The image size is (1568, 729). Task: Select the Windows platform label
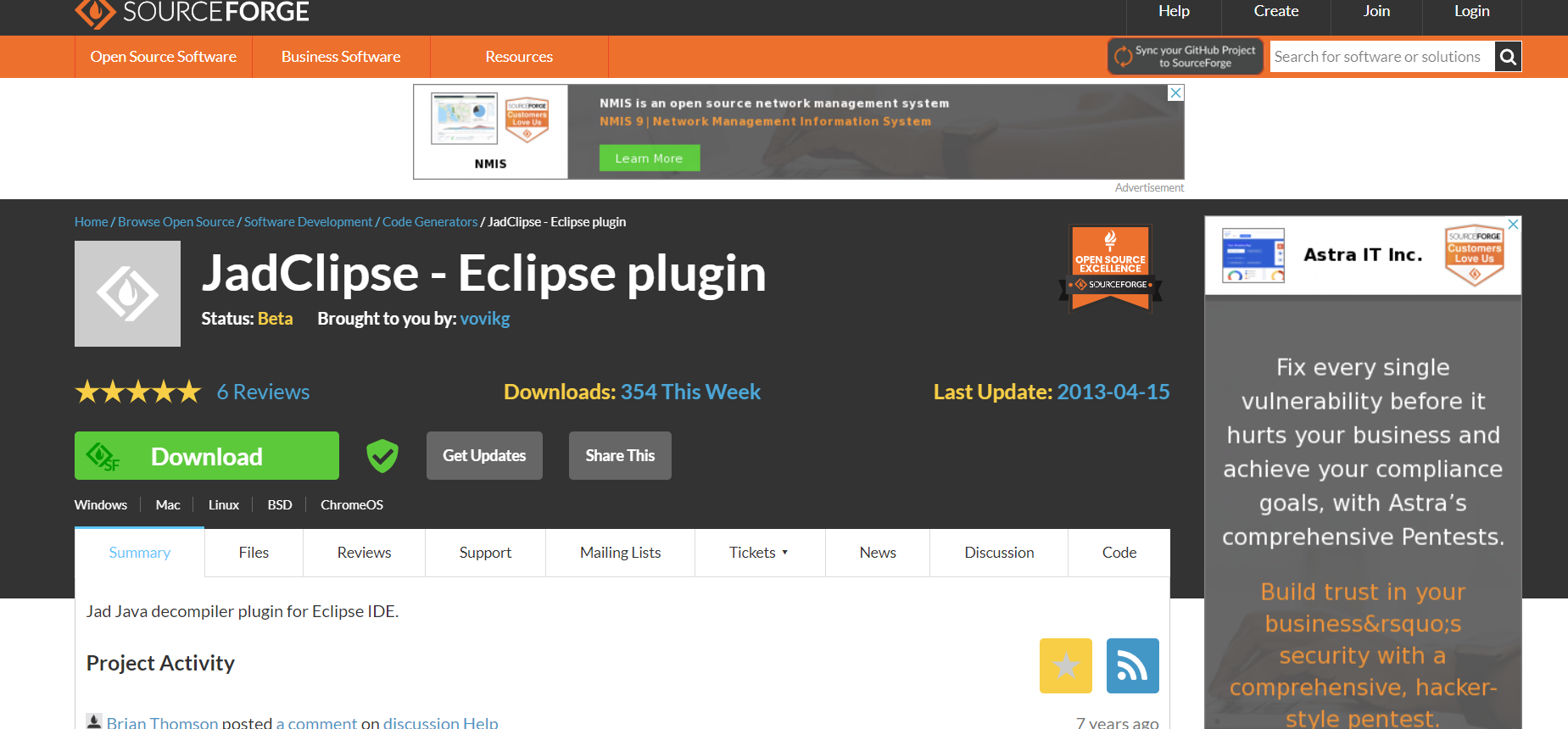pos(101,505)
